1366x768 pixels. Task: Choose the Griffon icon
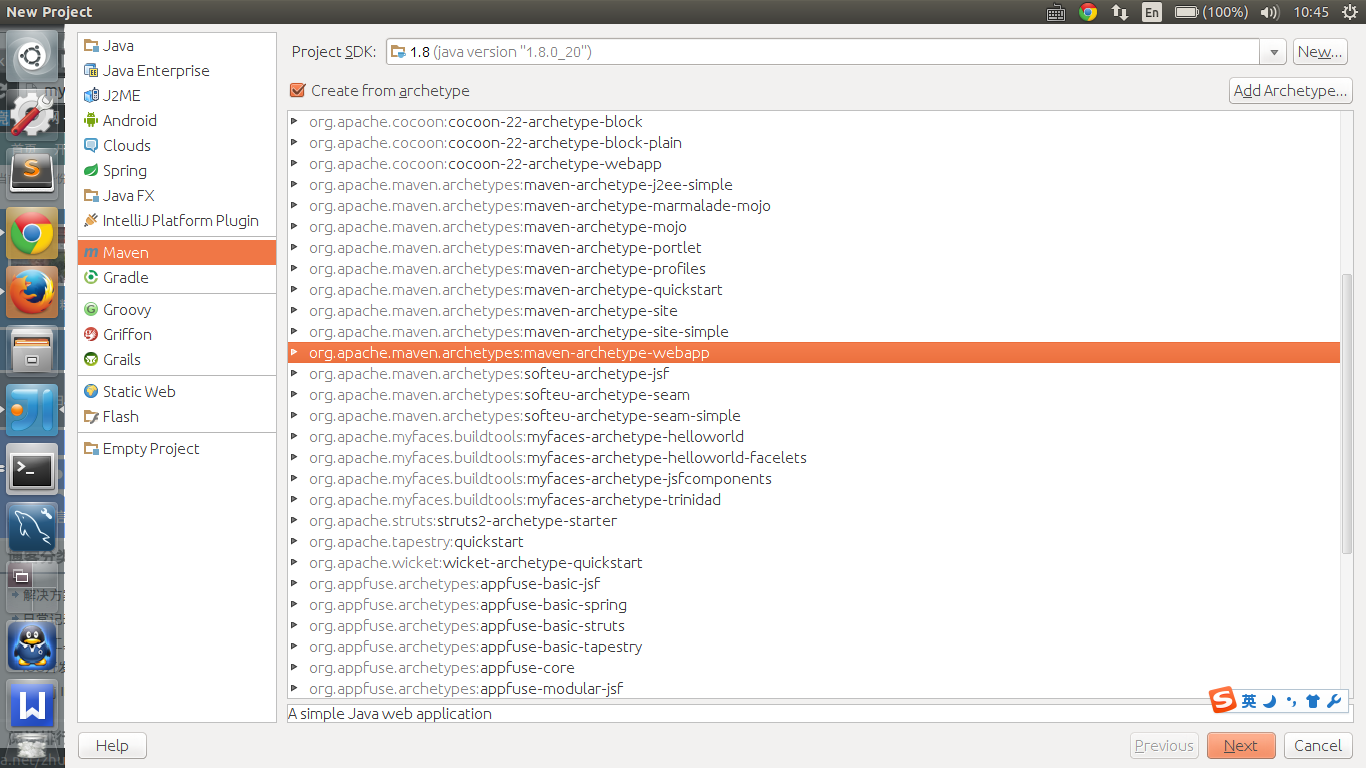92,335
